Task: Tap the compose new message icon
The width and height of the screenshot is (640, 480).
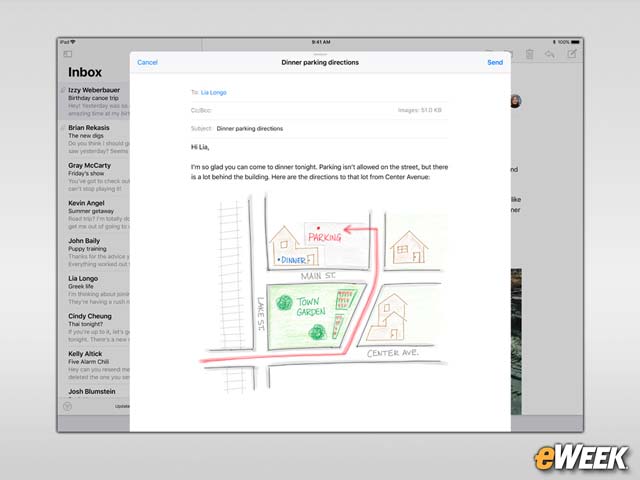Action: click(572, 53)
